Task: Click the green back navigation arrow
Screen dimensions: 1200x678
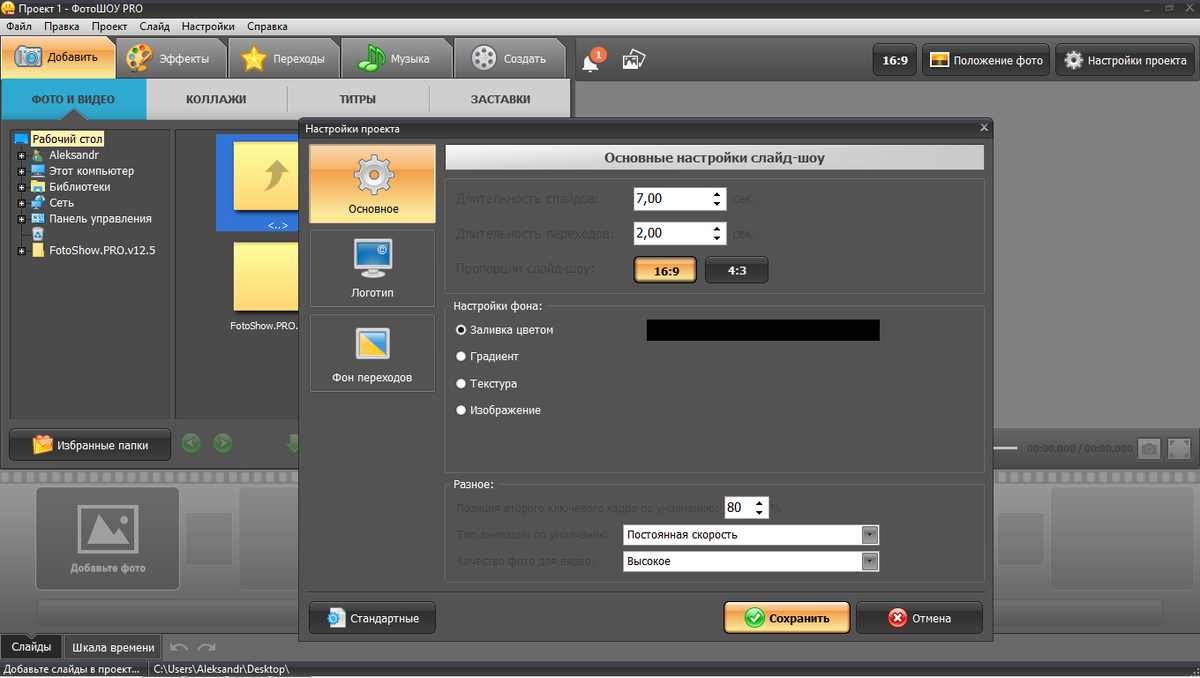Action: pos(191,442)
